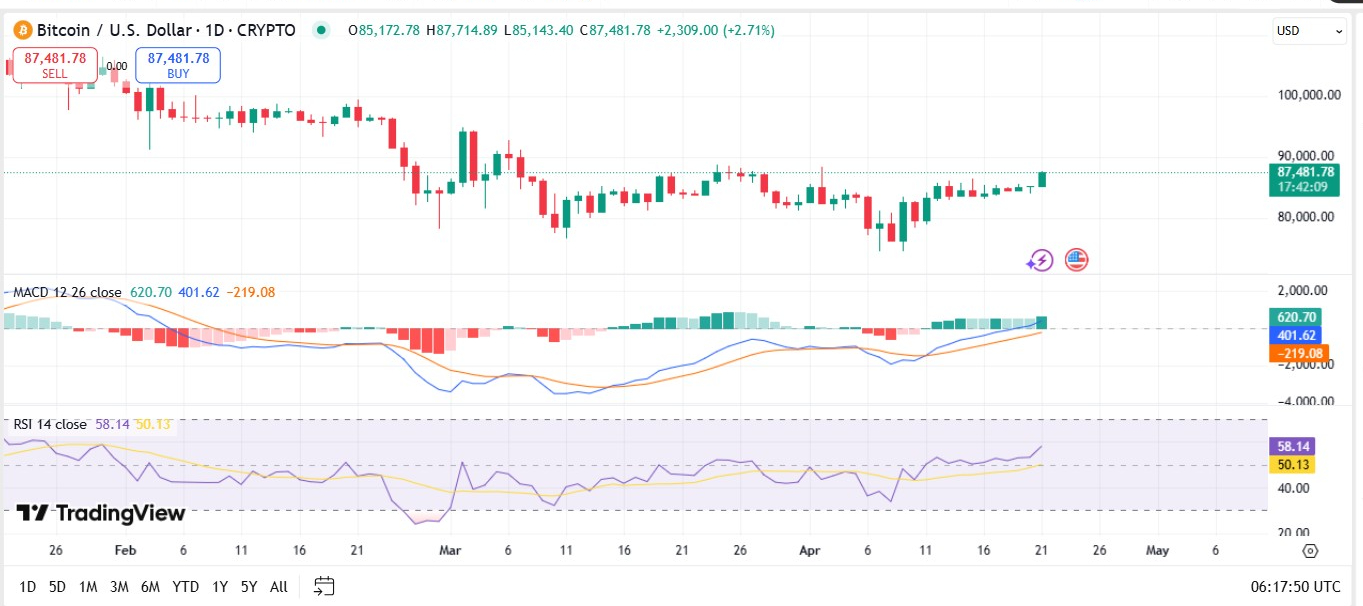Click the purple RSI 58.14 axis label

point(1291,446)
